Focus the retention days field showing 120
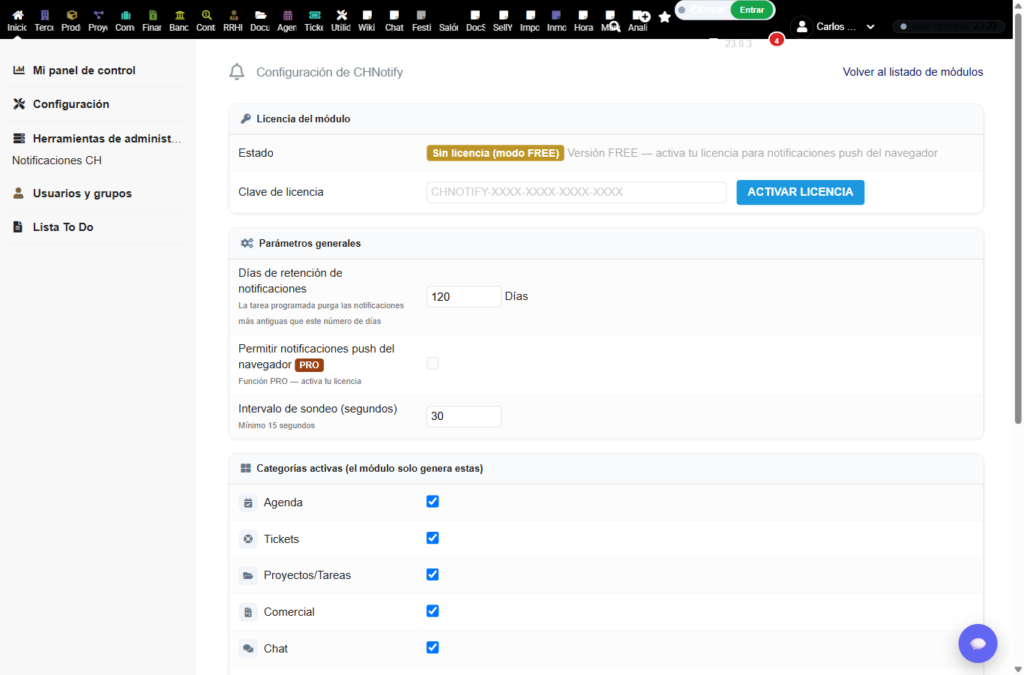Screen dimensions: 1024x675 tap(464, 296)
